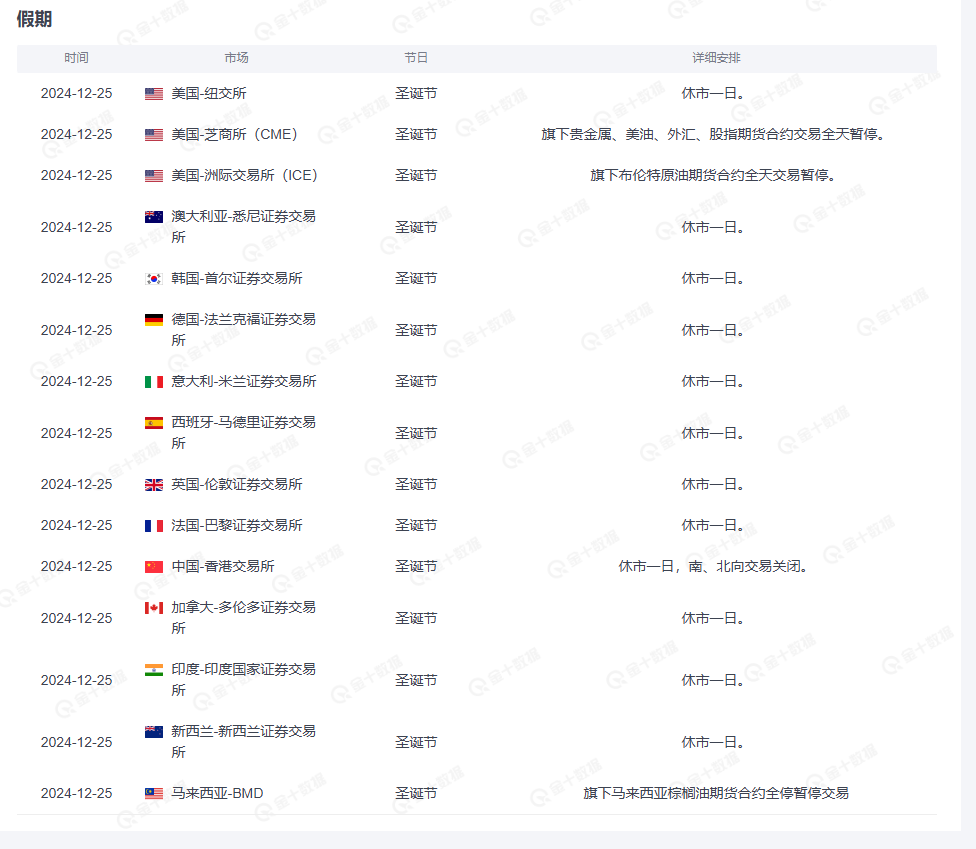This screenshot has height=849, width=976.
Task: Select the 圣诞节 label in the NYSE row
Action: point(417,93)
